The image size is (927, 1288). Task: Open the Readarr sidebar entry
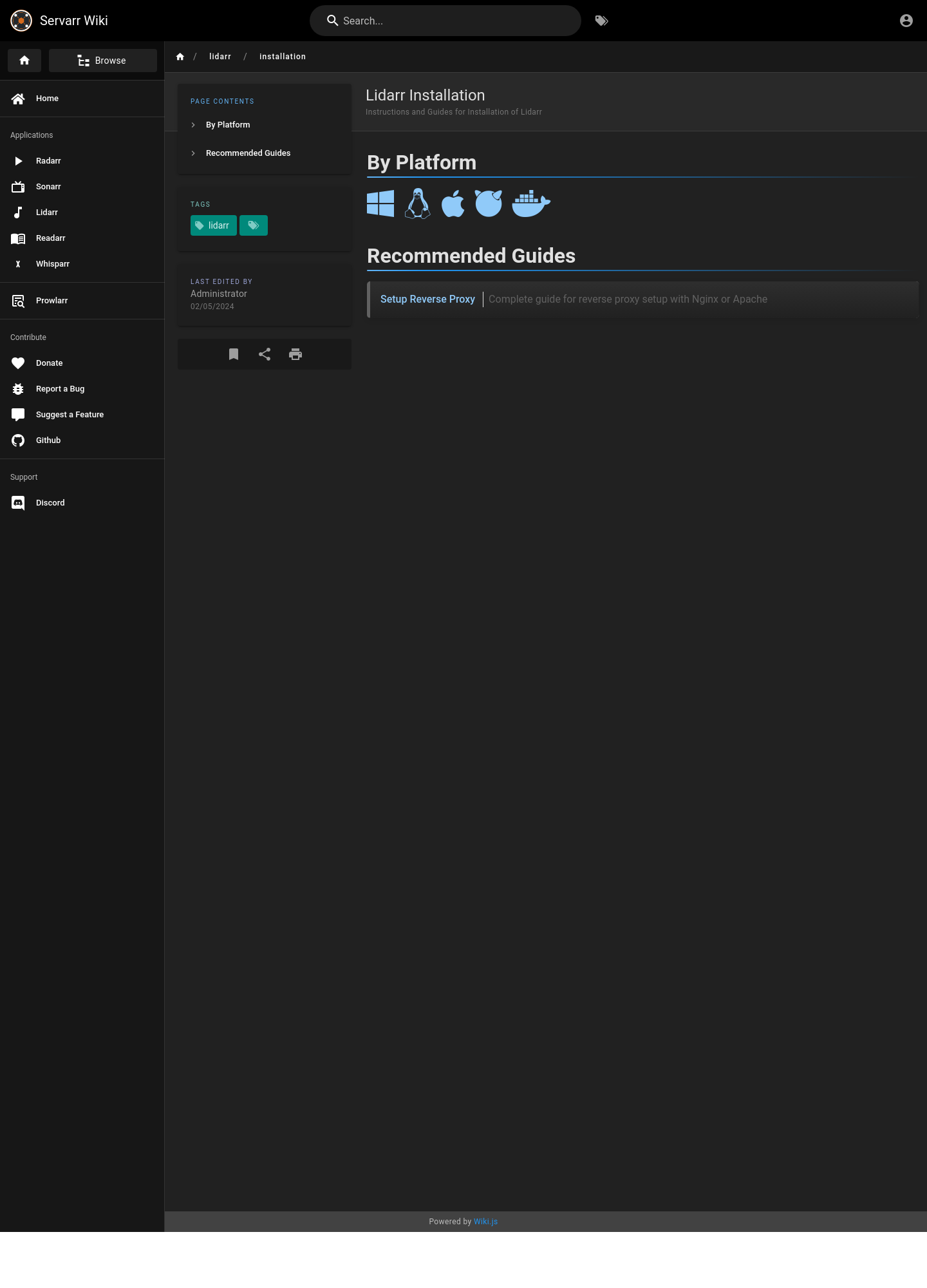82,238
